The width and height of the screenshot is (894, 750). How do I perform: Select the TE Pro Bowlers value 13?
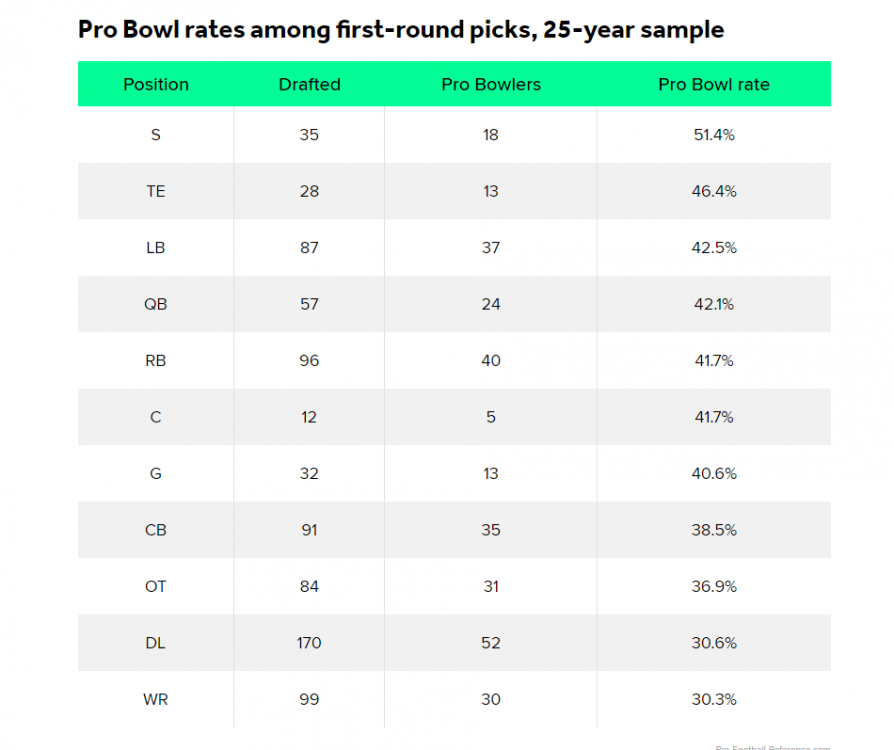click(491, 191)
